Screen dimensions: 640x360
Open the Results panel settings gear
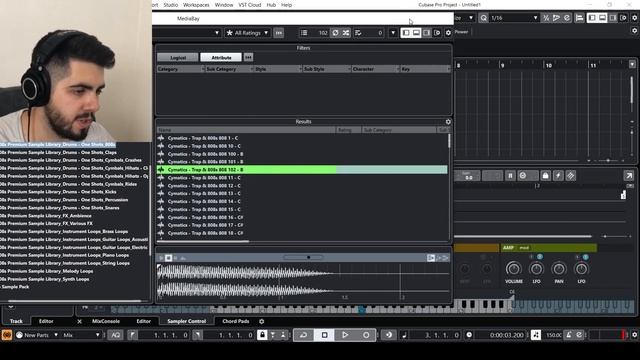[x=448, y=122]
